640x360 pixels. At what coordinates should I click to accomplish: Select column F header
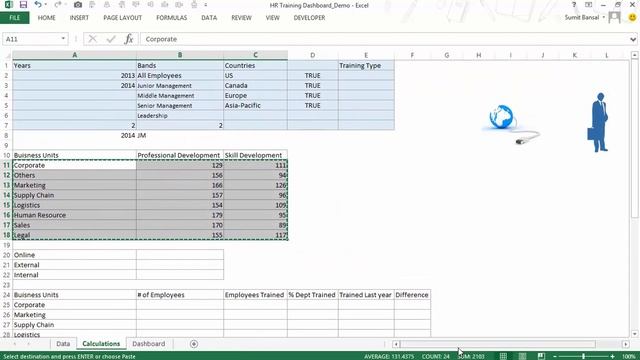click(x=412, y=55)
